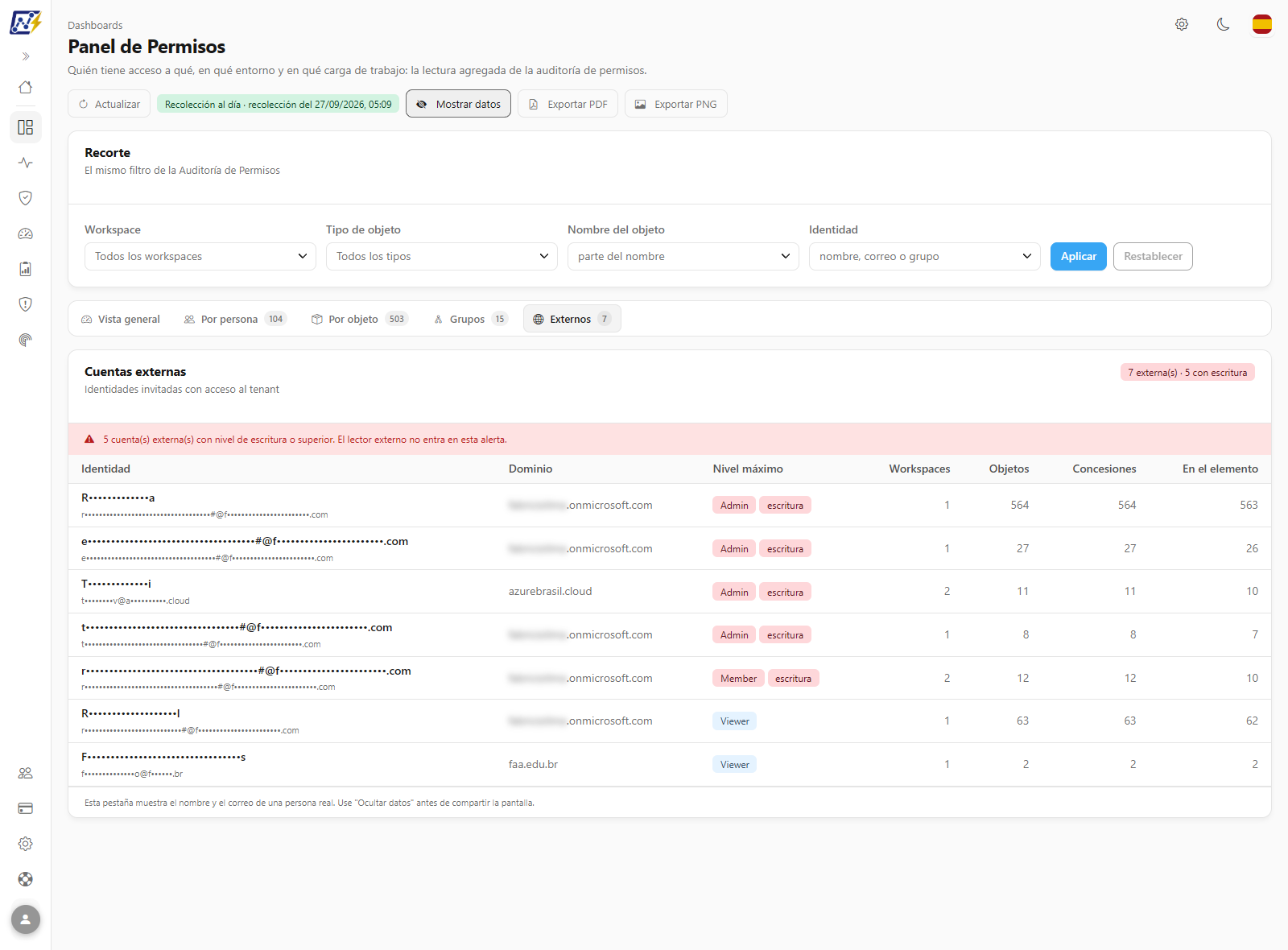Viewport: 1288px width, 950px height.
Task: Open the dashboards layout icon in sidebar
Action: pos(26,127)
